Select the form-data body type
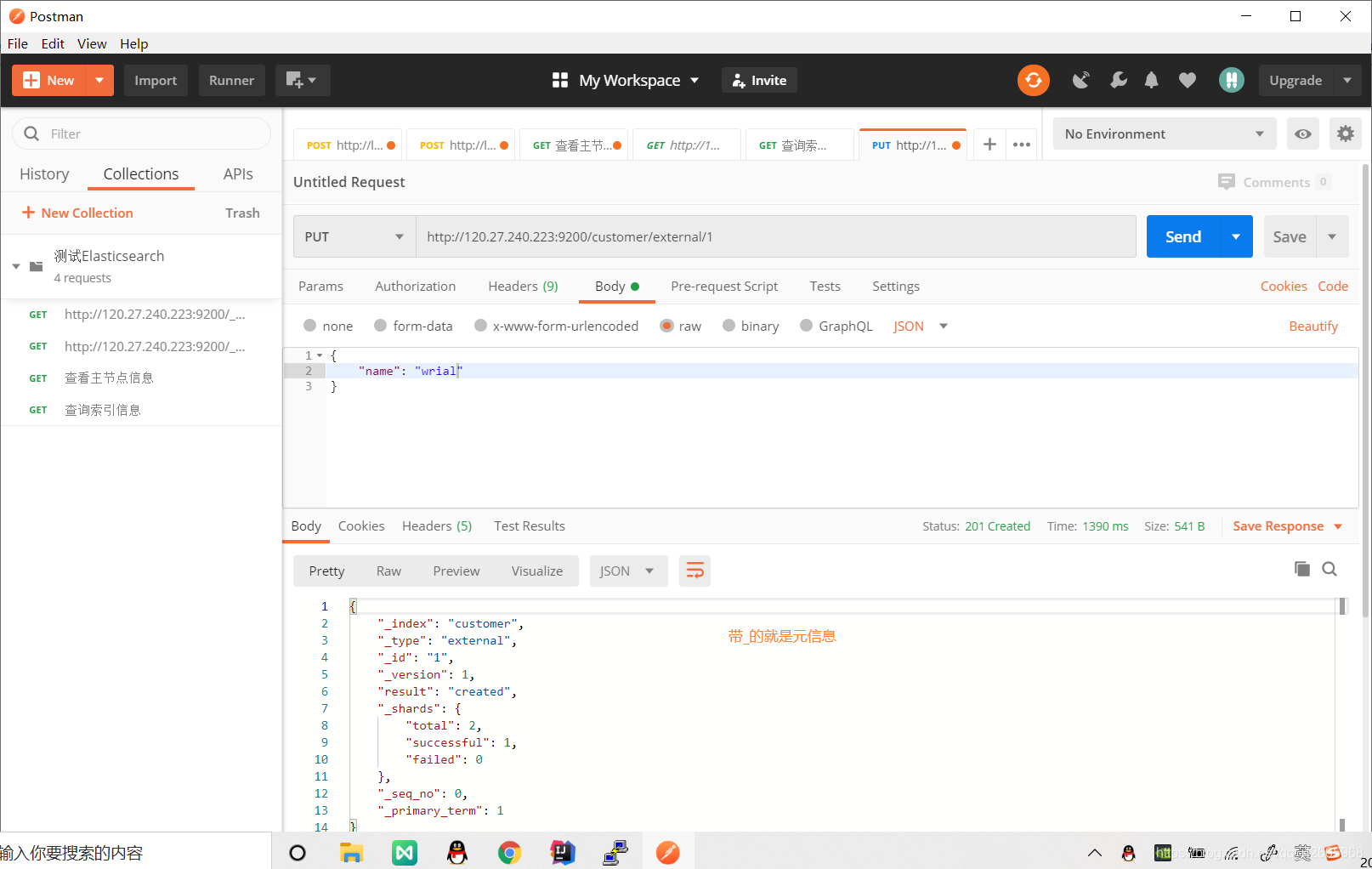 [380, 326]
